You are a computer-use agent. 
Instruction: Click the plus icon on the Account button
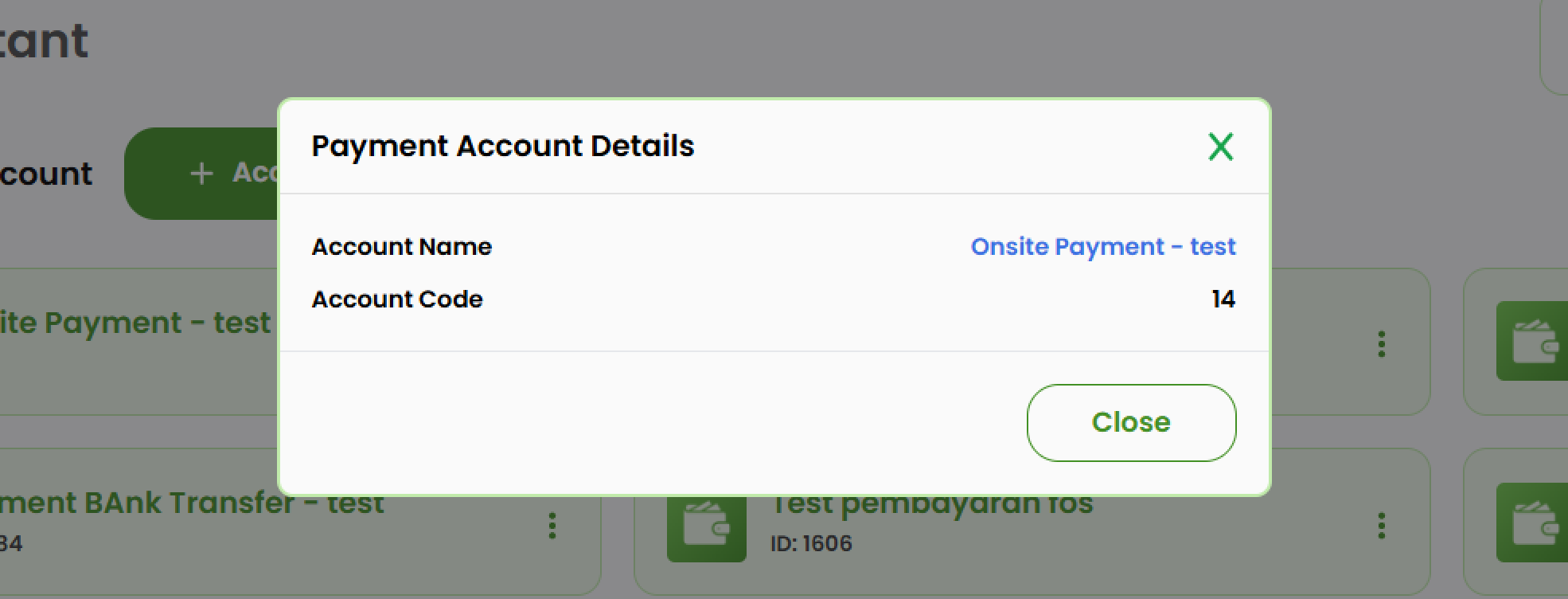201,173
